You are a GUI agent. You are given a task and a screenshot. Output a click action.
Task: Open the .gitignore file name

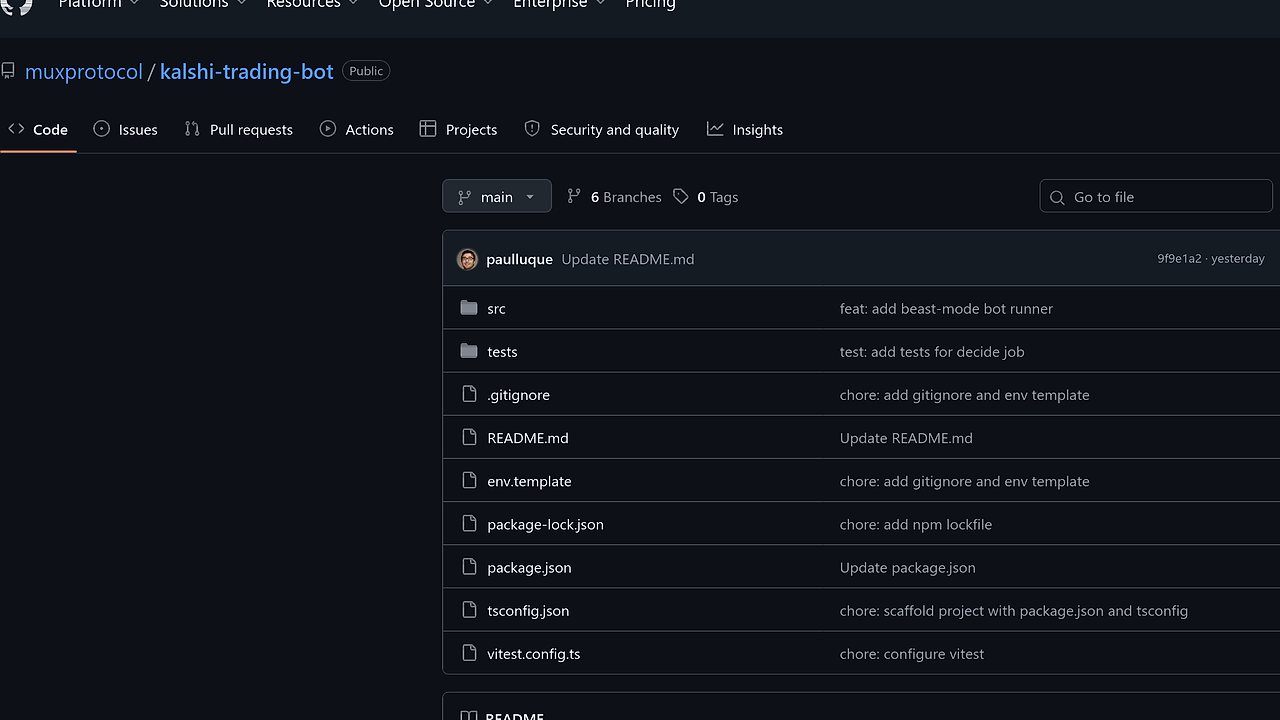click(x=518, y=395)
